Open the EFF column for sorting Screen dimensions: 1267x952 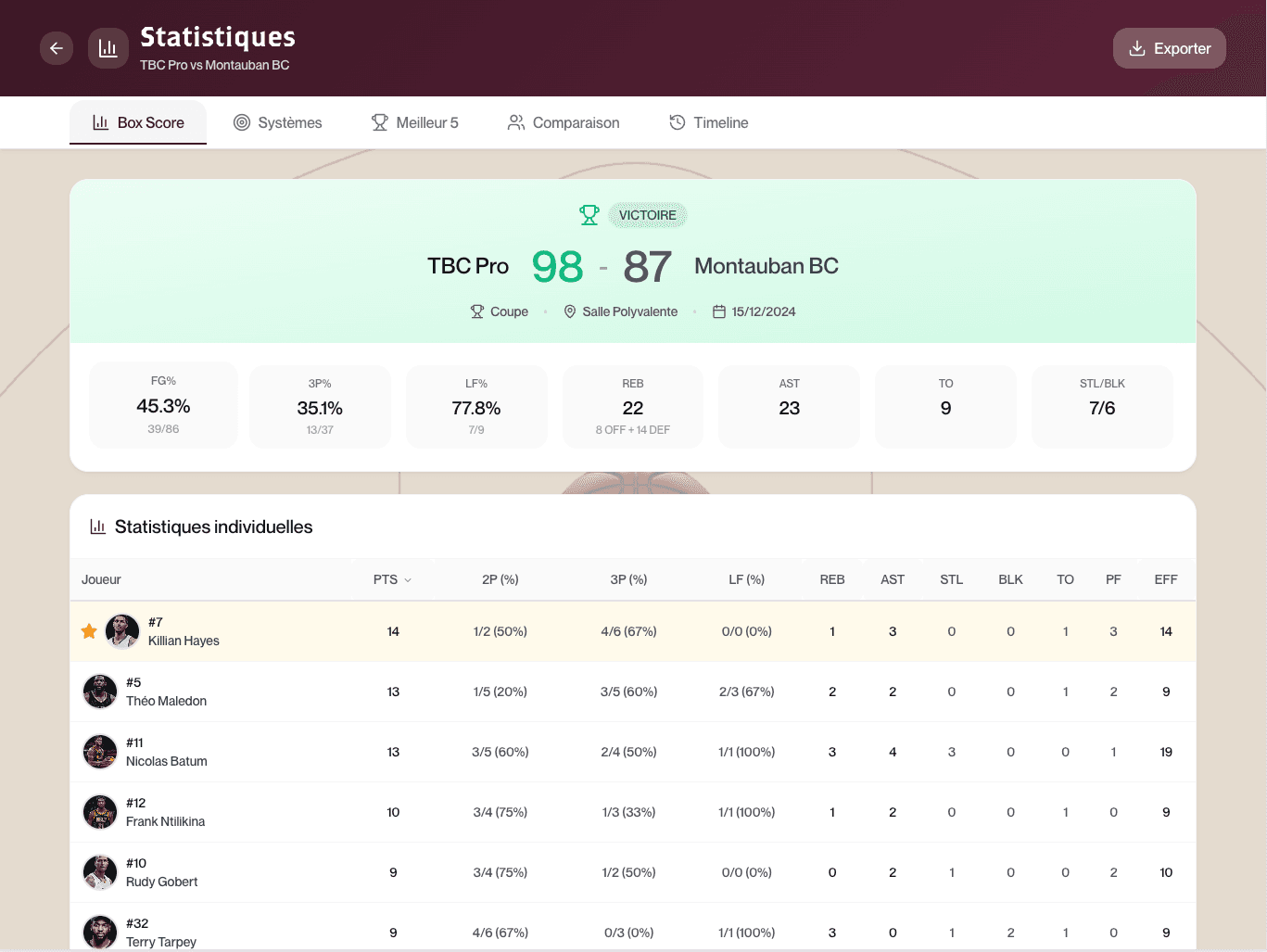pos(1165,579)
